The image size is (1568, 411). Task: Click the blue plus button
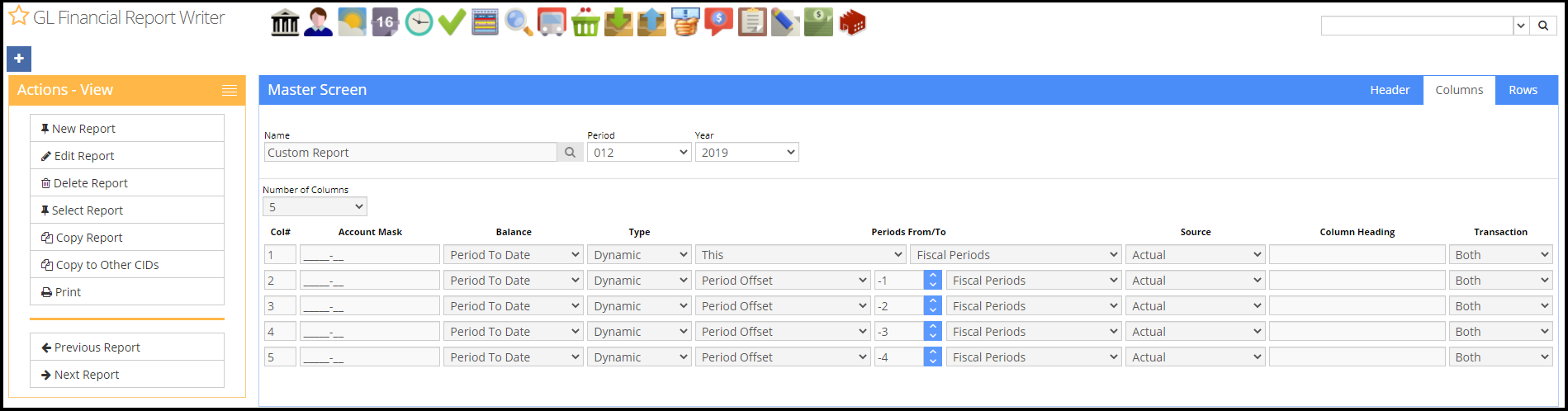19,59
